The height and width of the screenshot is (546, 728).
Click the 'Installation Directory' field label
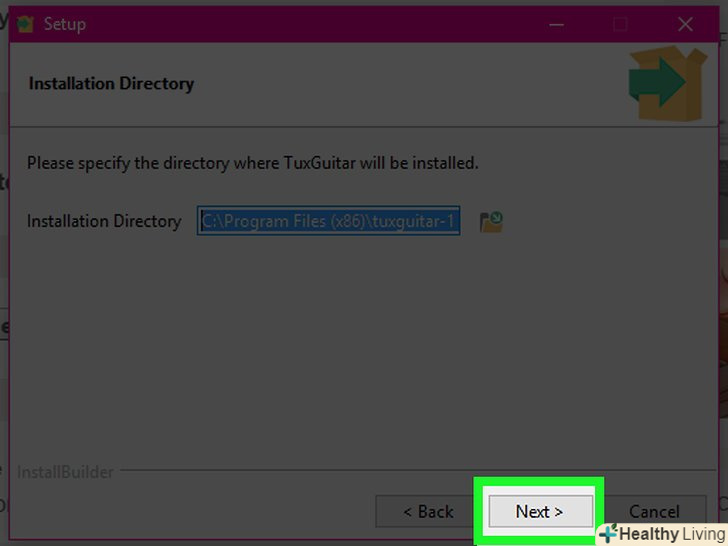coord(104,221)
